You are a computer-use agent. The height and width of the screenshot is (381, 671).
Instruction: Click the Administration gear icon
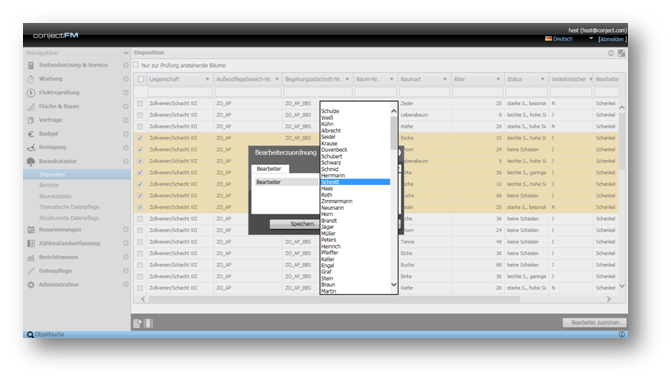click(31, 285)
